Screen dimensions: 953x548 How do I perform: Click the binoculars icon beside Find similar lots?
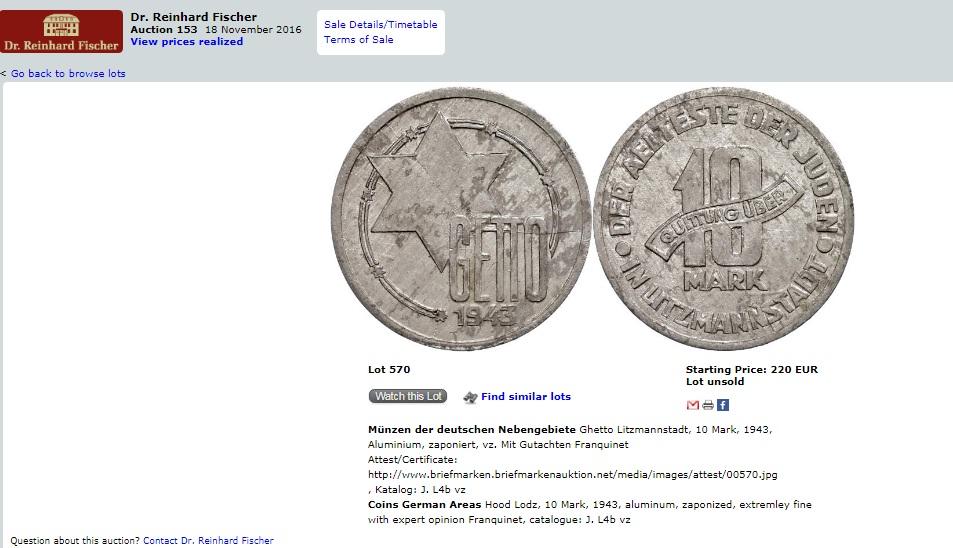[470, 397]
